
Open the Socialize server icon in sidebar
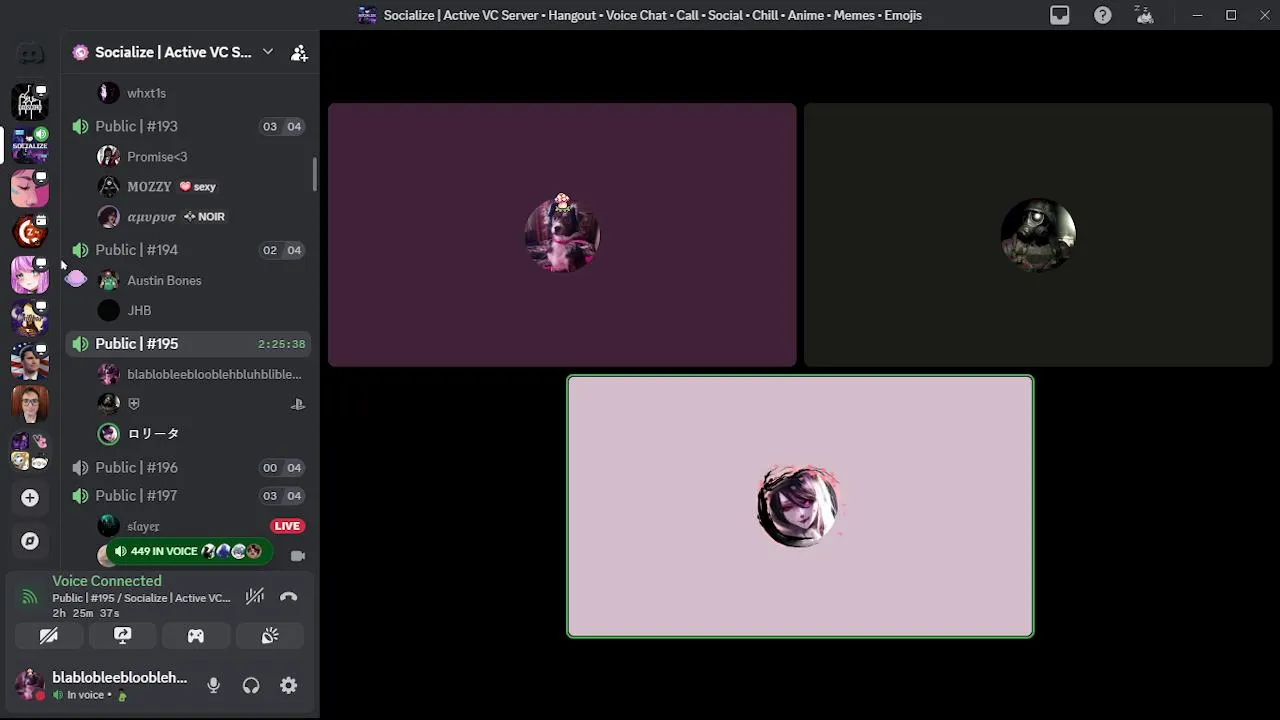pos(30,146)
